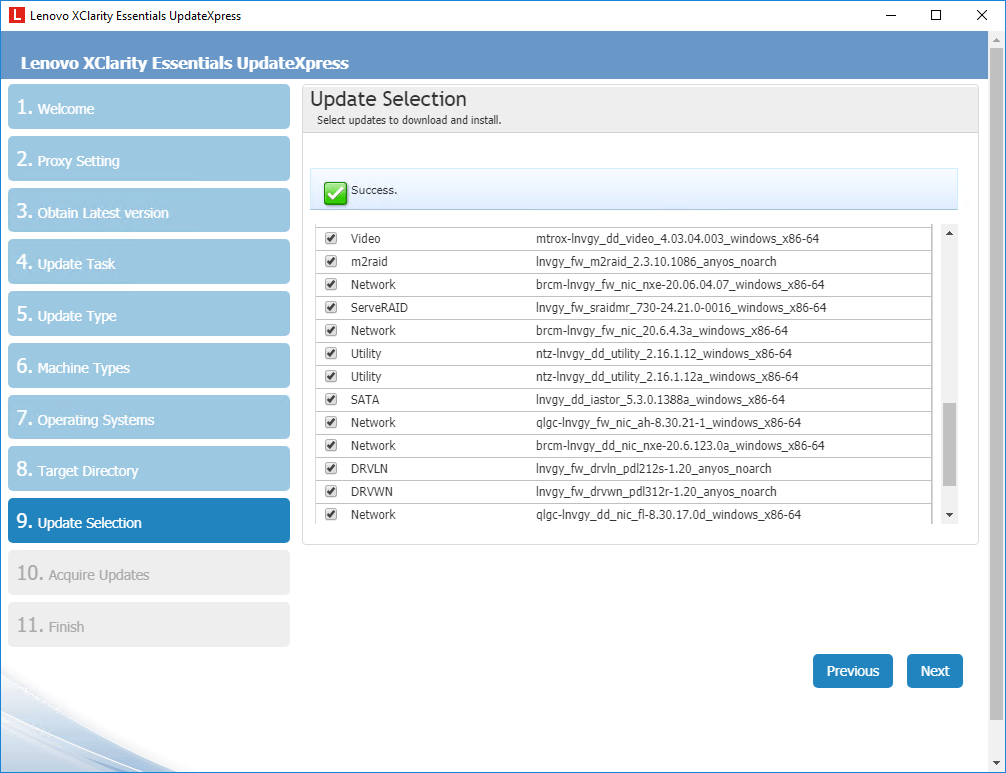Image resolution: width=1006 pixels, height=773 pixels.
Task: Open the Target Directory step
Action: pos(149,469)
